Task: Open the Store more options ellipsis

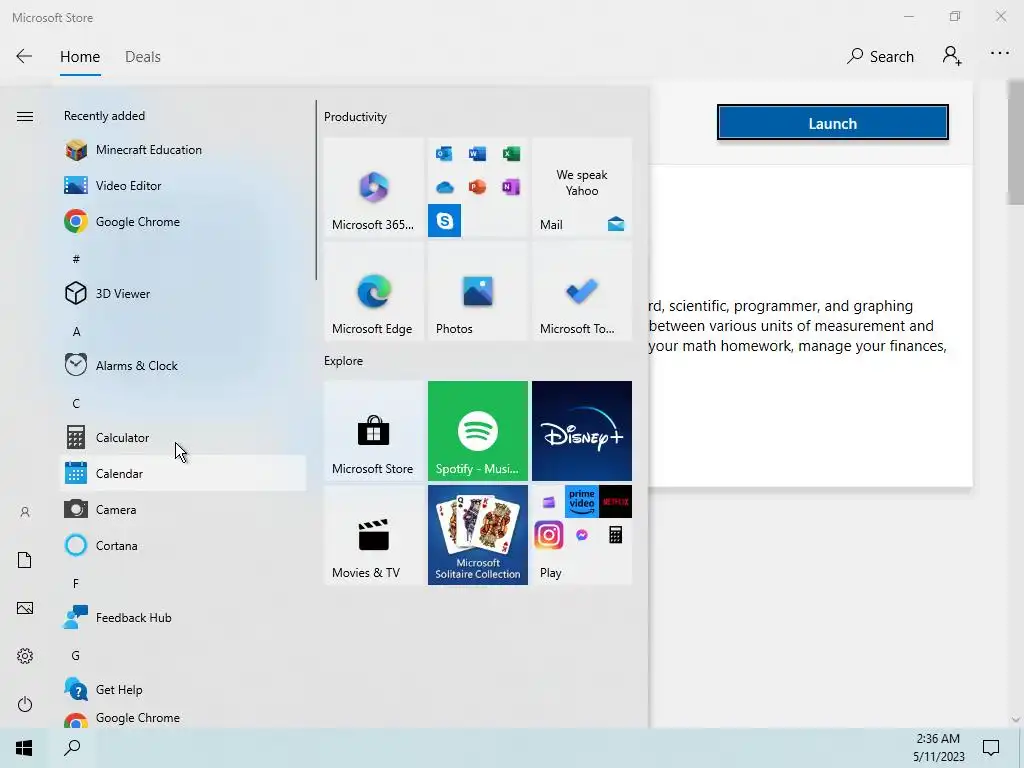Action: [1000, 54]
